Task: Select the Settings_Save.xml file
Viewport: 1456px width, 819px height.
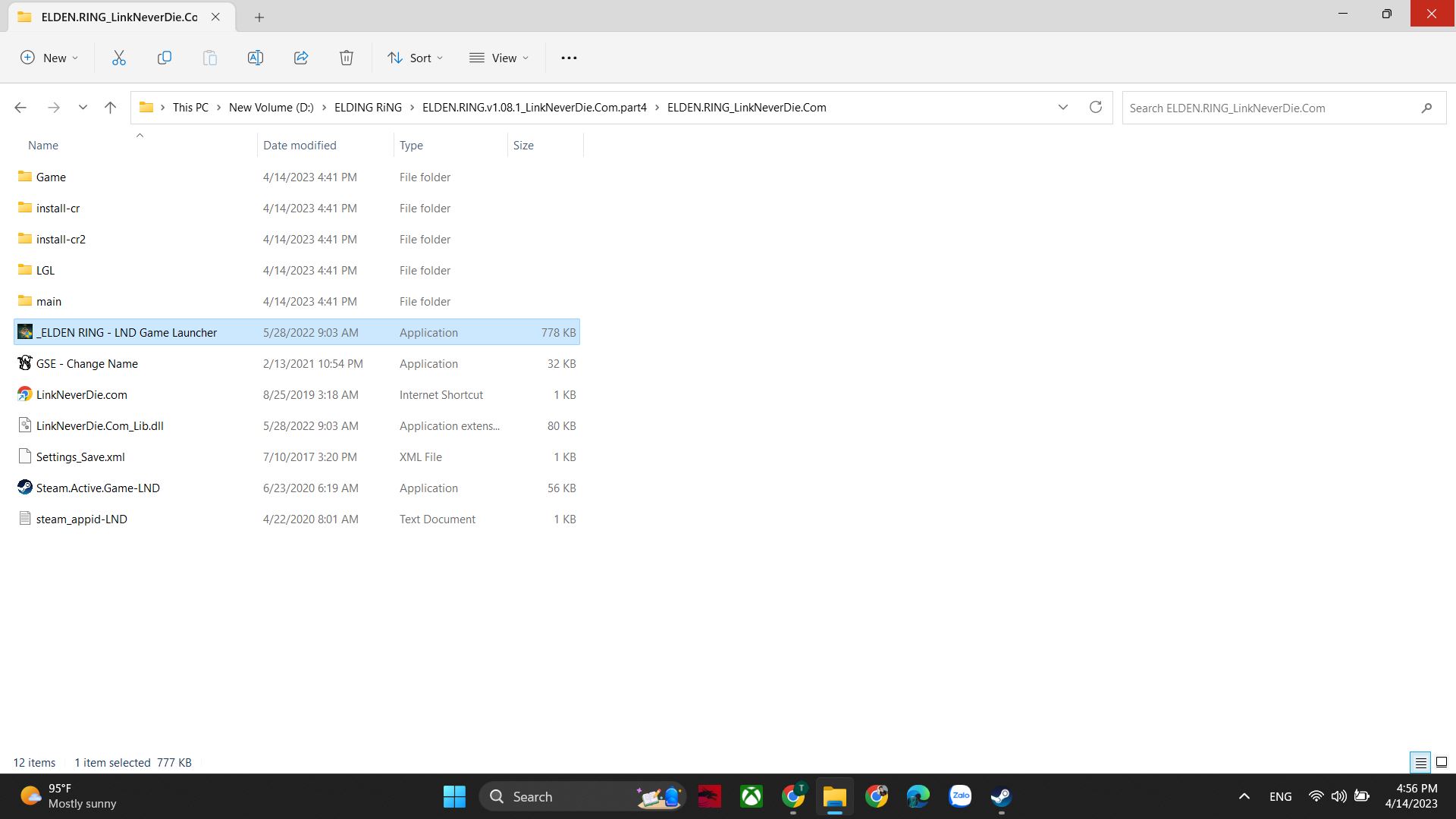Action: 297,457
